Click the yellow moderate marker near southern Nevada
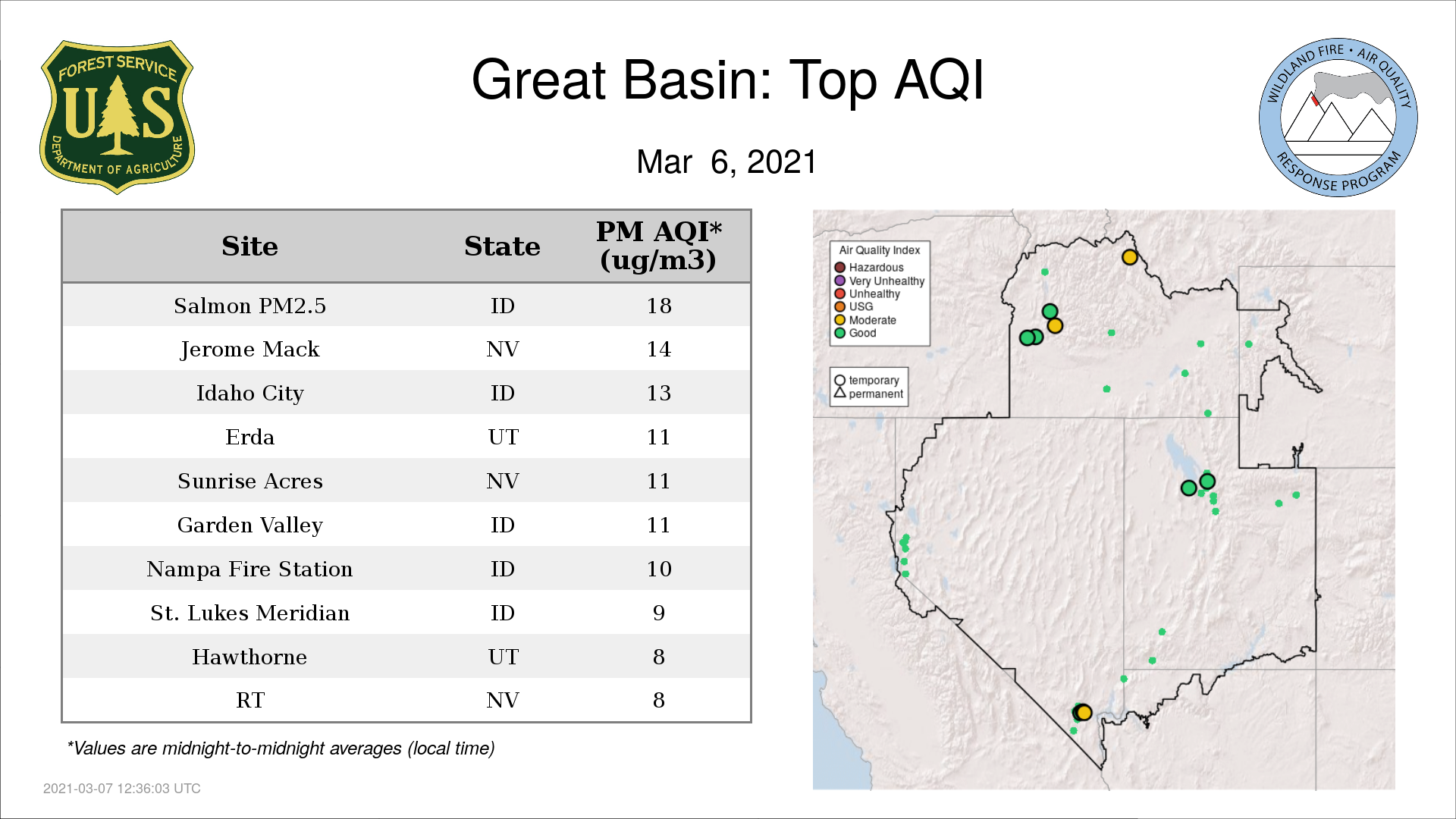This screenshot has width=1456, height=819. (x=1084, y=713)
